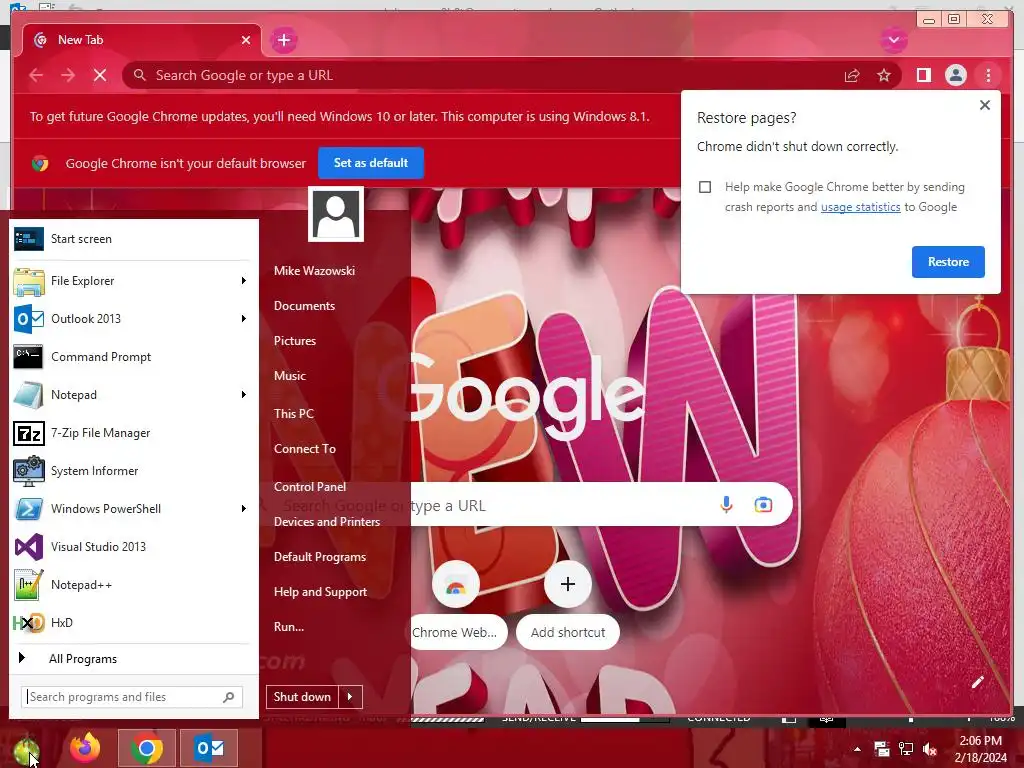Image resolution: width=1024 pixels, height=768 pixels.
Task: Click the user account picture
Action: click(x=336, y=214)
